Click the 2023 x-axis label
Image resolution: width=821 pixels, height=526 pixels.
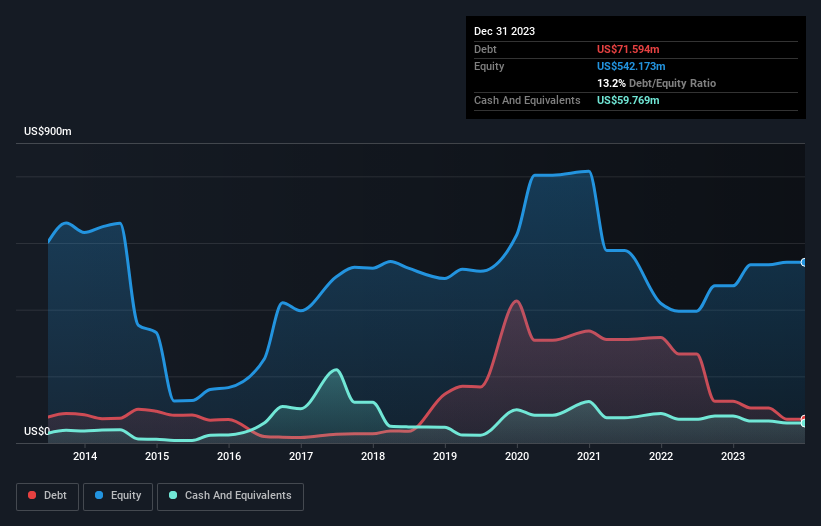pos(733,456)
